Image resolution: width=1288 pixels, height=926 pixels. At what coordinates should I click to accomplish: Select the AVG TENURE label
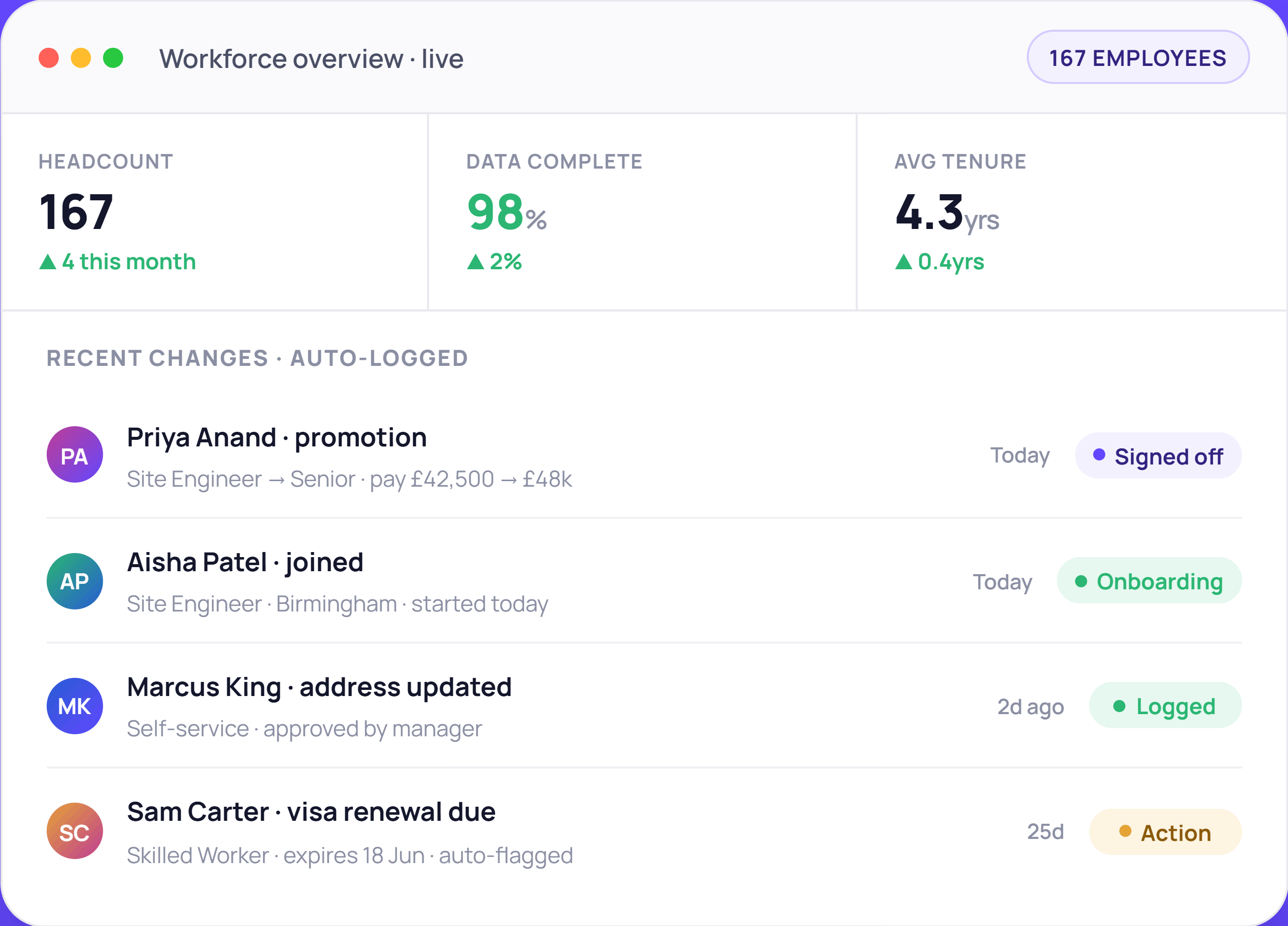(x=960, y=162)
